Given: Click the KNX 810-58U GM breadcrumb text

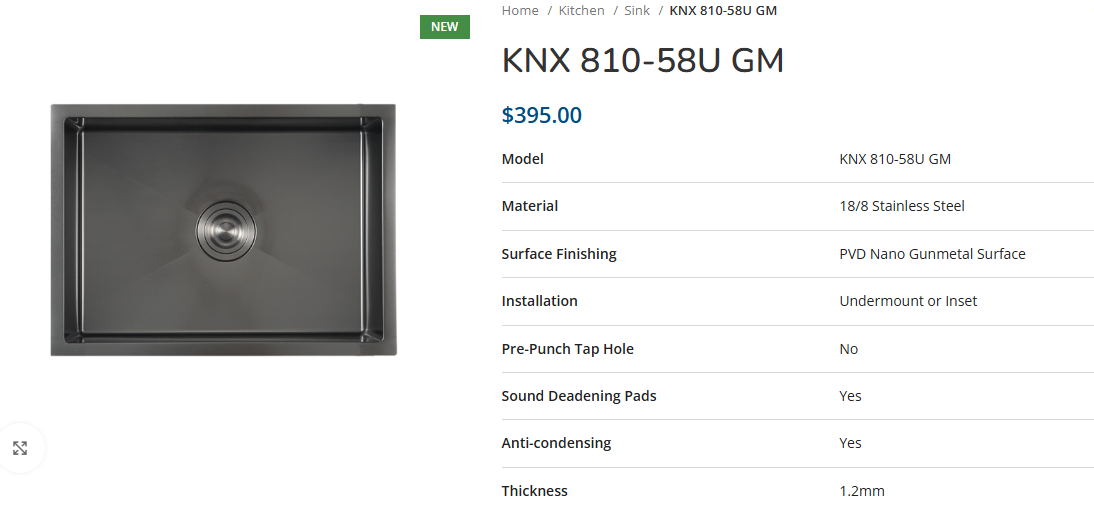Looking at the screenshot, I should pos(723,10).
